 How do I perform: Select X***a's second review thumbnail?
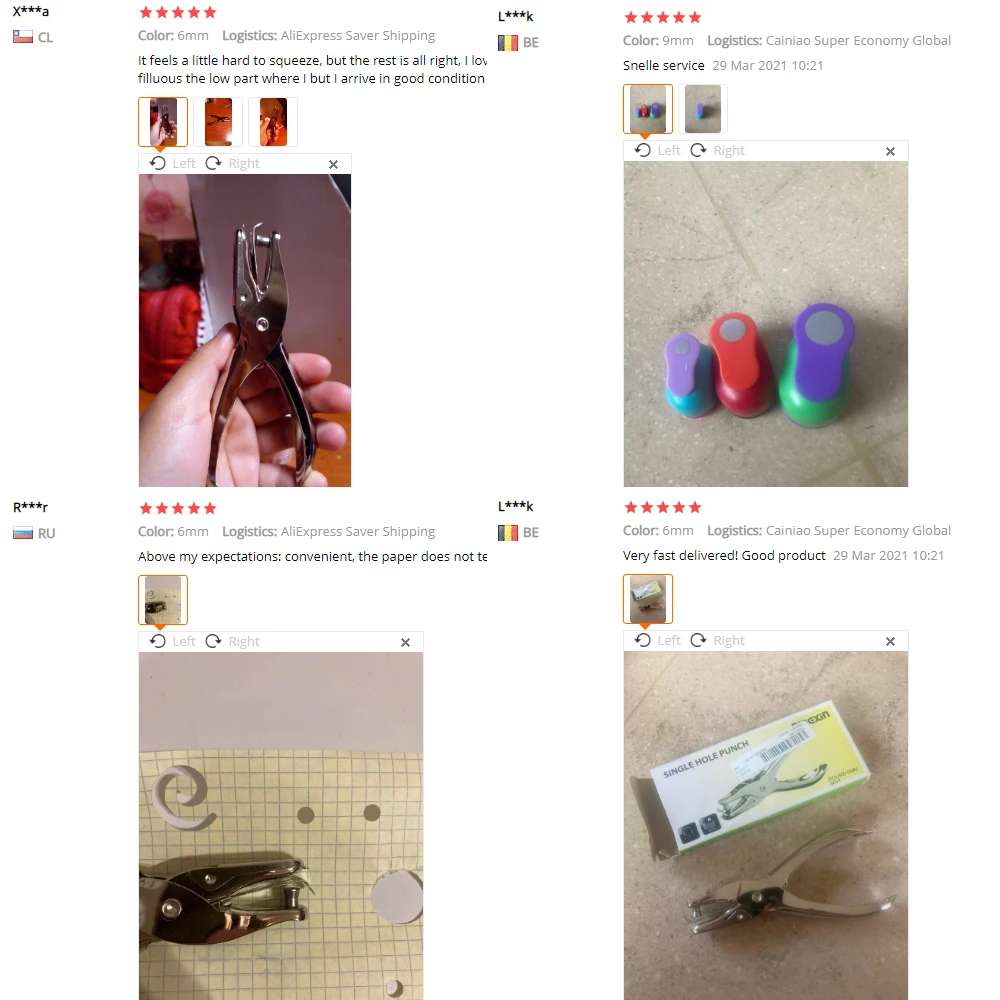[218, 122]
